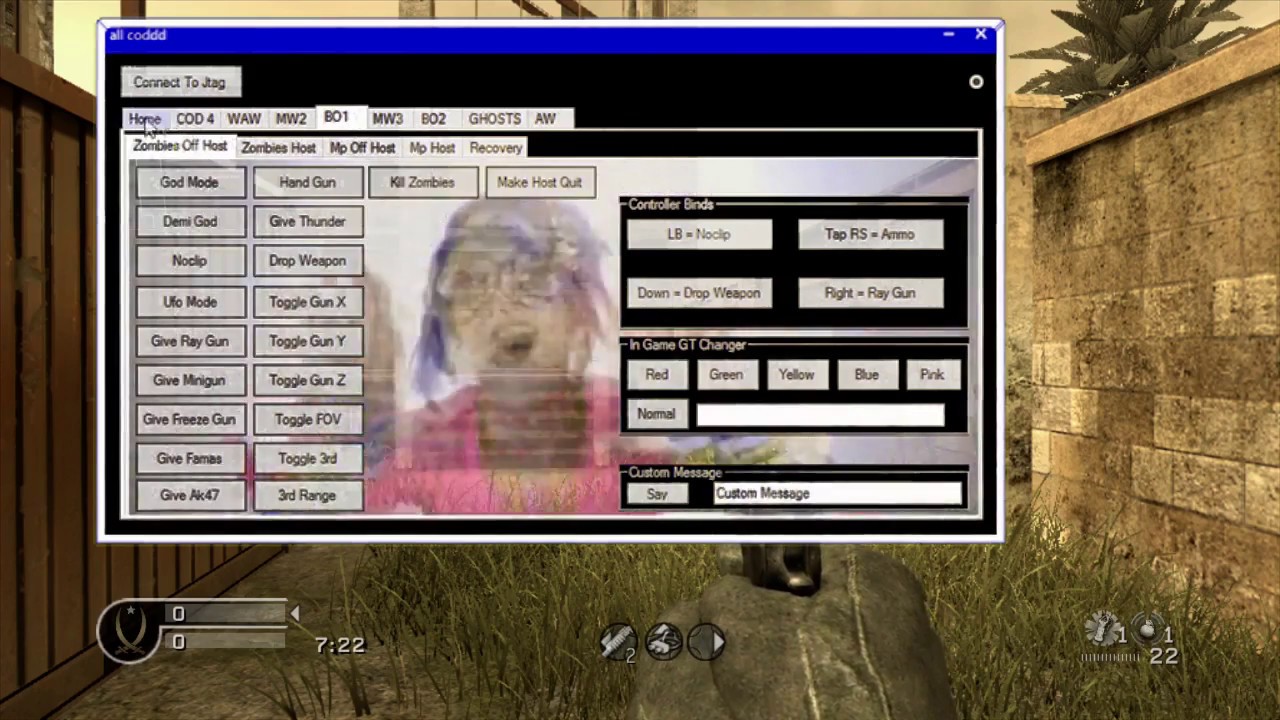Click Give Freeze Gun
1280x720 pixels.
pos(190,419)
